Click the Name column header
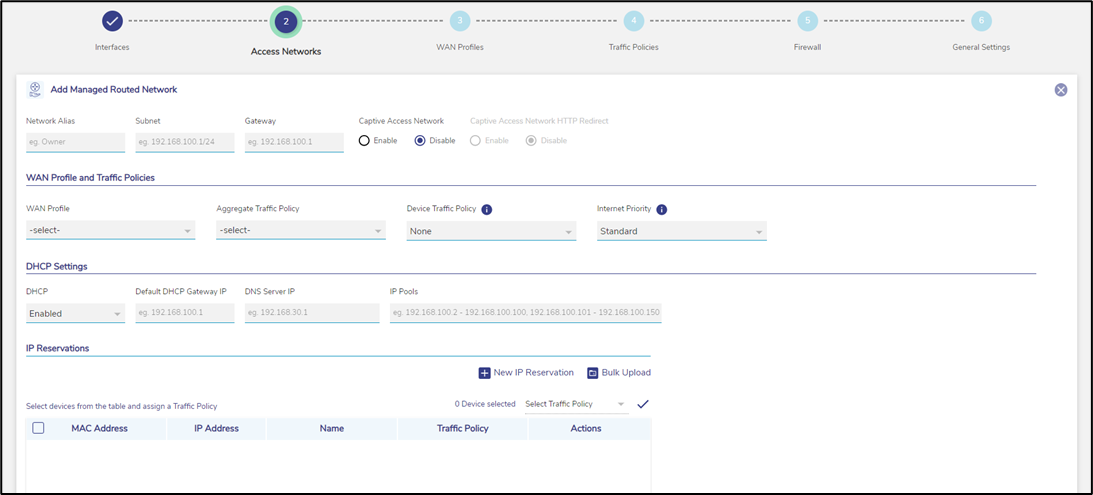This screenshot has height=495, width=1093. (x=332, y=429)
